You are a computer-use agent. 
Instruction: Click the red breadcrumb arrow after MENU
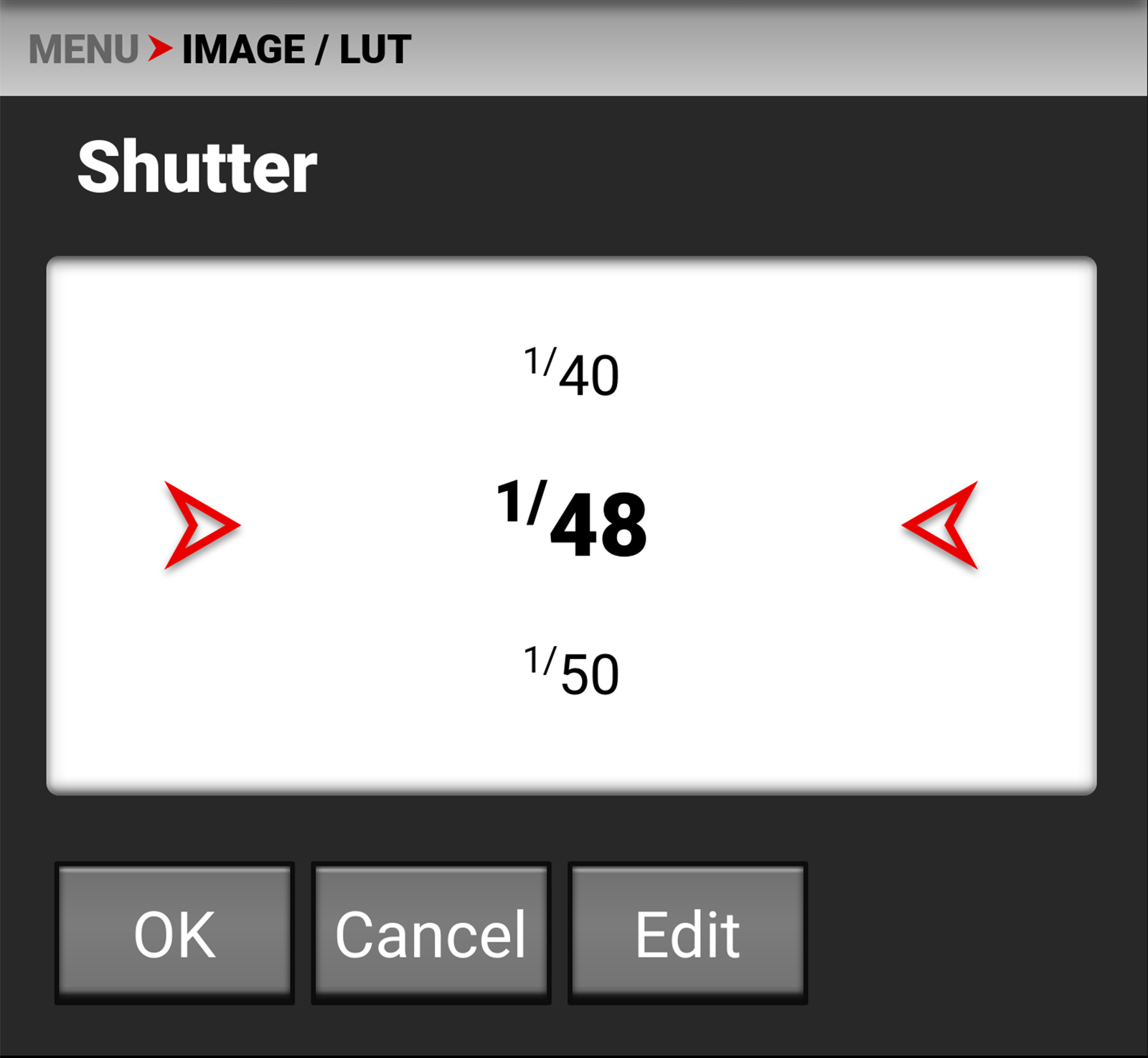click(160, 49)
